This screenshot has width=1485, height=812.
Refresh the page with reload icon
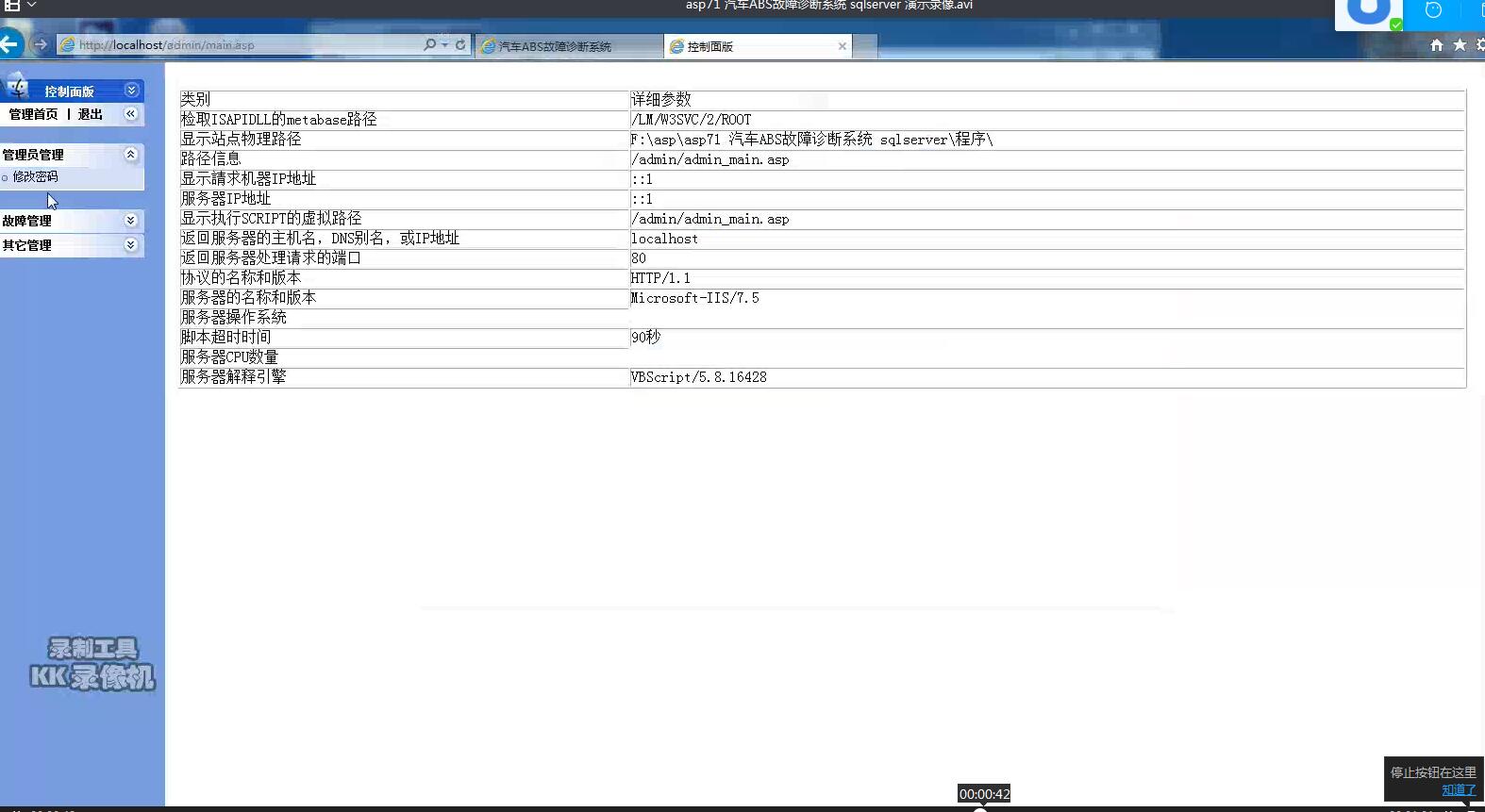tap(460, 44)
